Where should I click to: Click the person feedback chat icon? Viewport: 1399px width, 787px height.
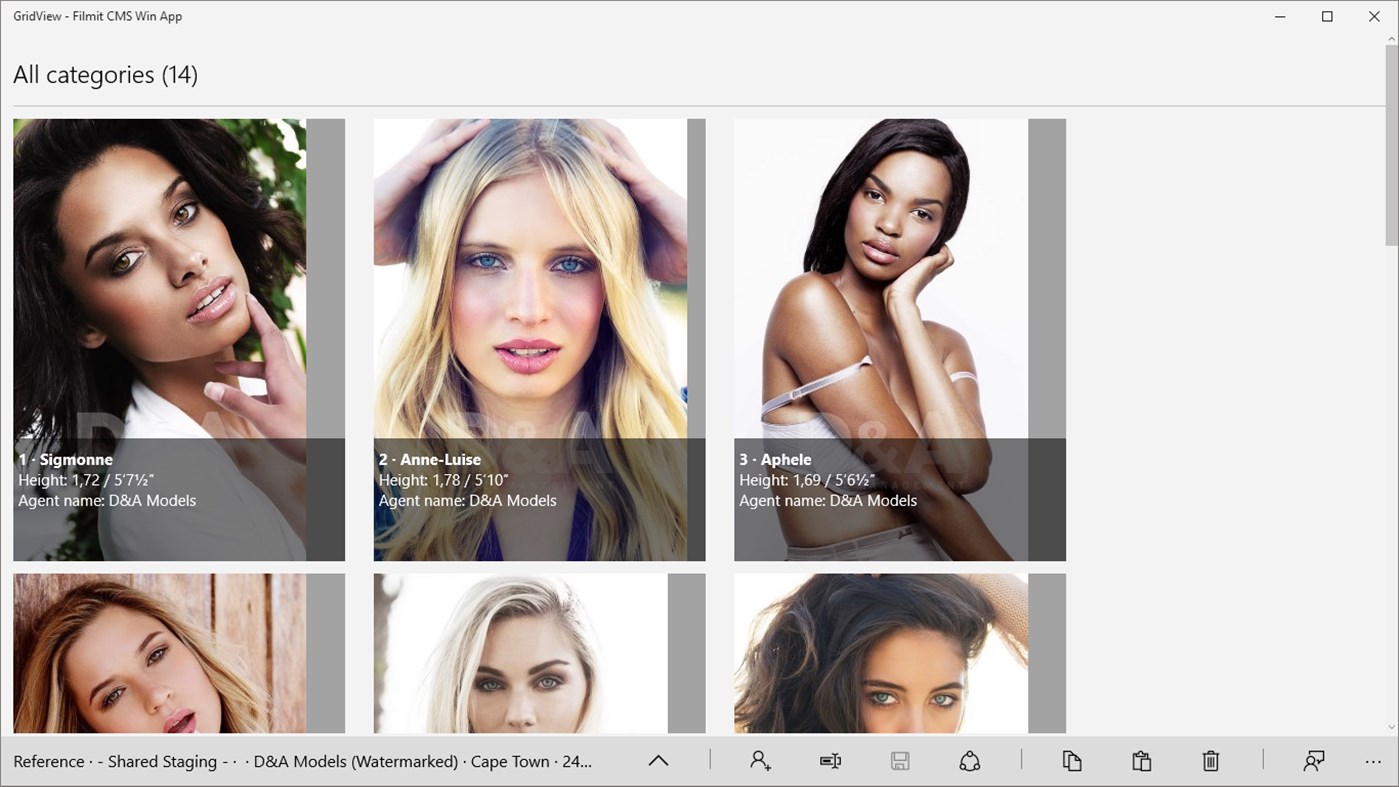(x=1314, y=761)
